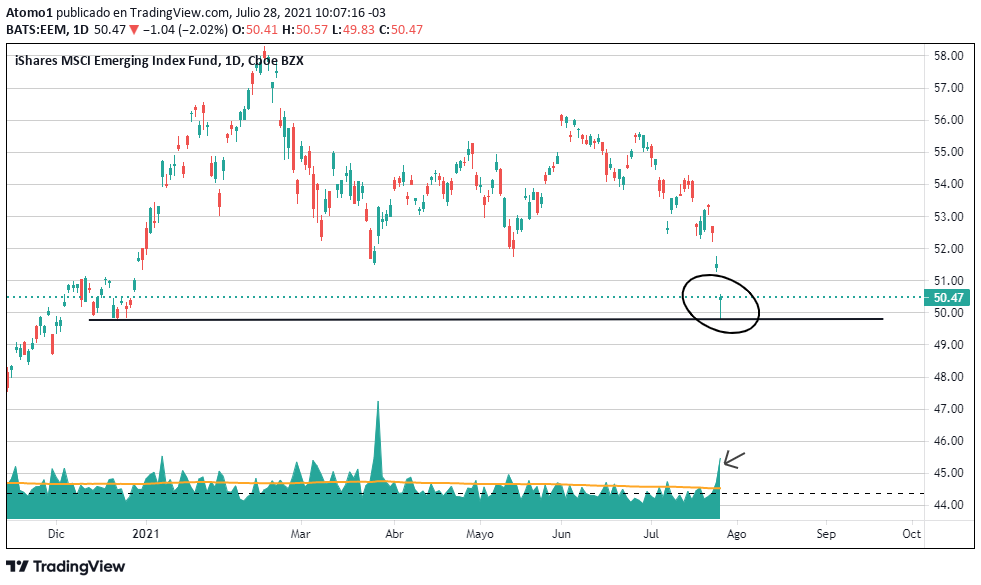981x585 pixels.
Task: Click the 58.00 price axis label
Action: (x=948, y=56)
